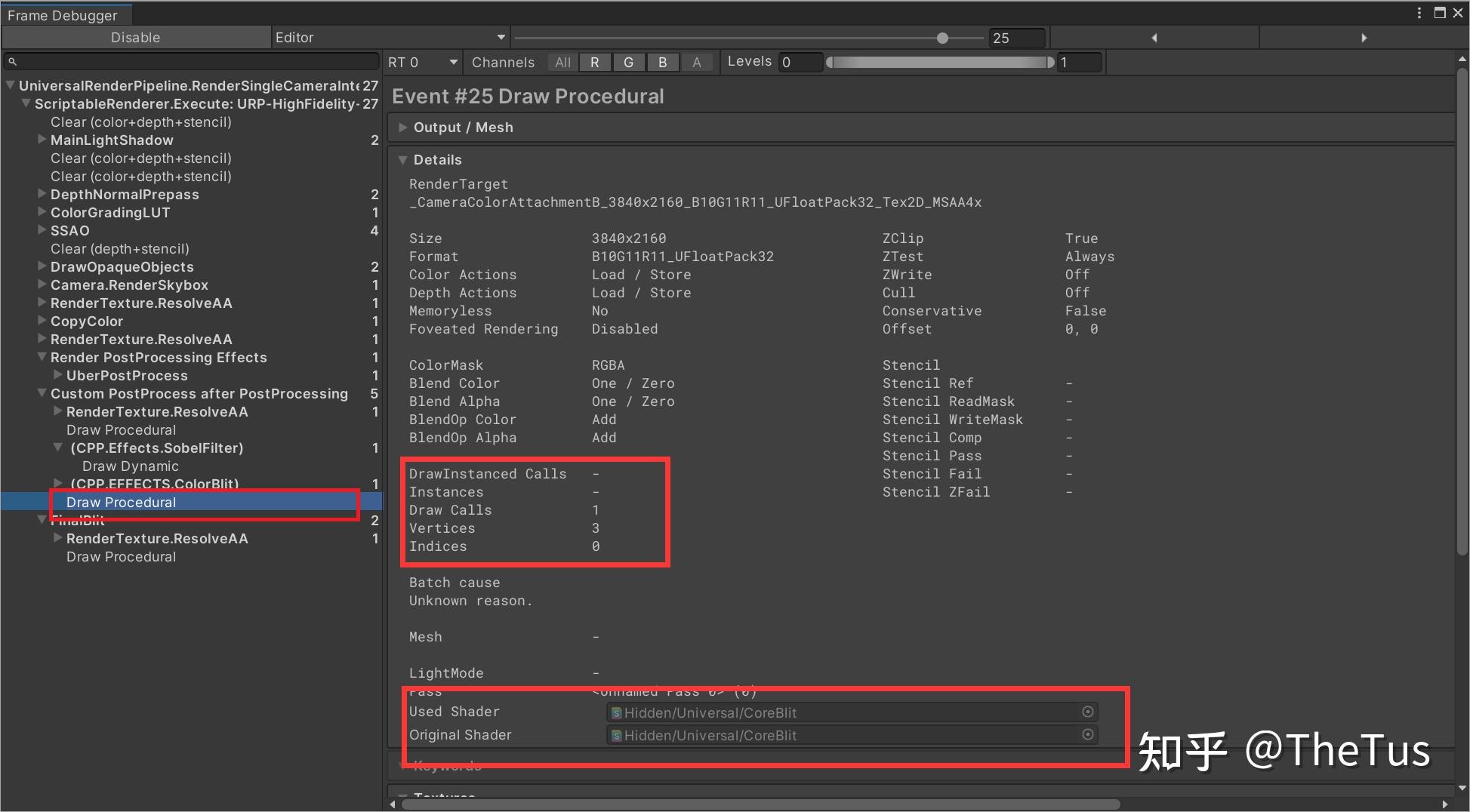
Task: Select the All channels option
Action: (562, 62)
